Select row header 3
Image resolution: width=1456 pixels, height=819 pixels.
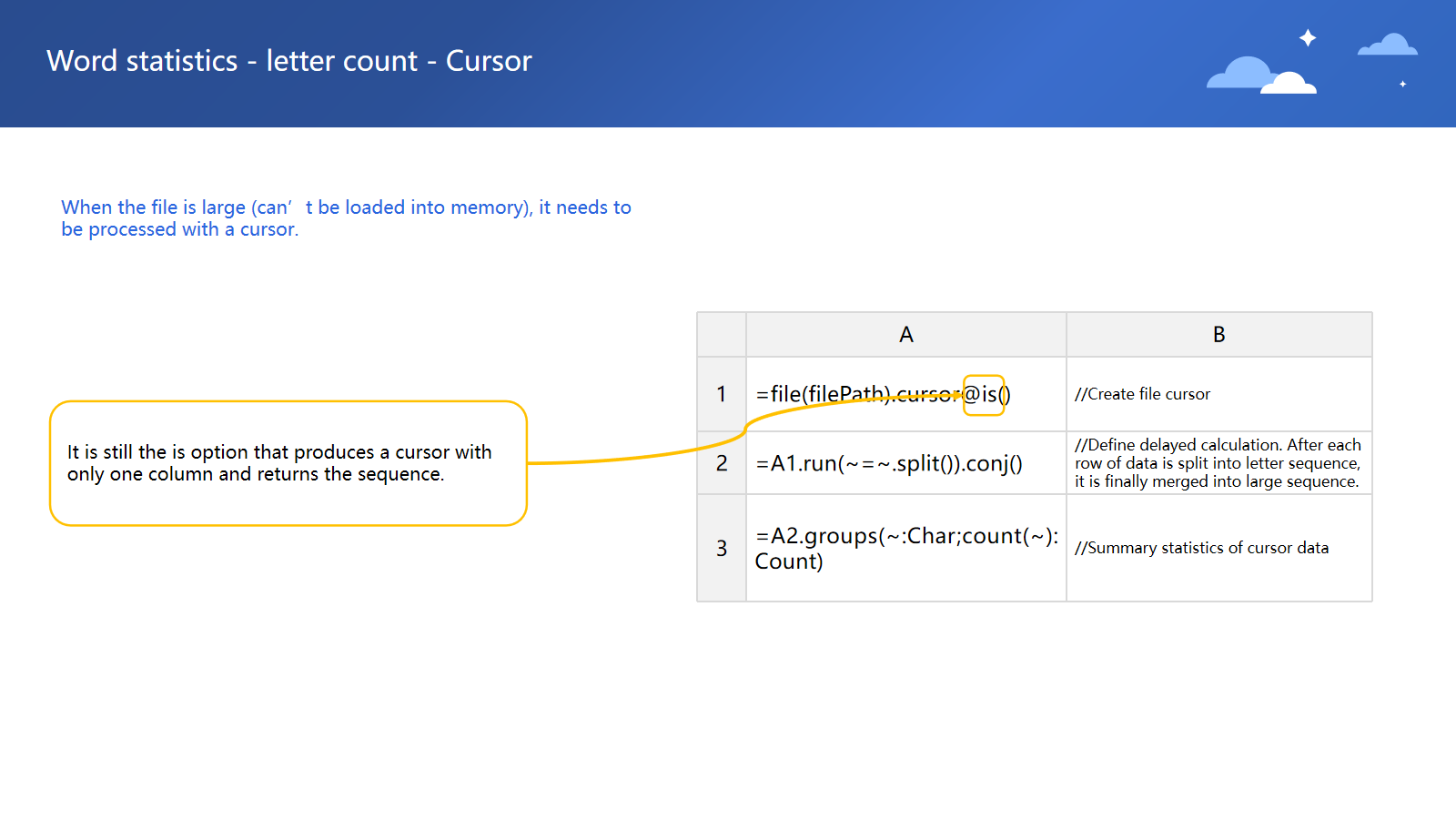(722, 548)
